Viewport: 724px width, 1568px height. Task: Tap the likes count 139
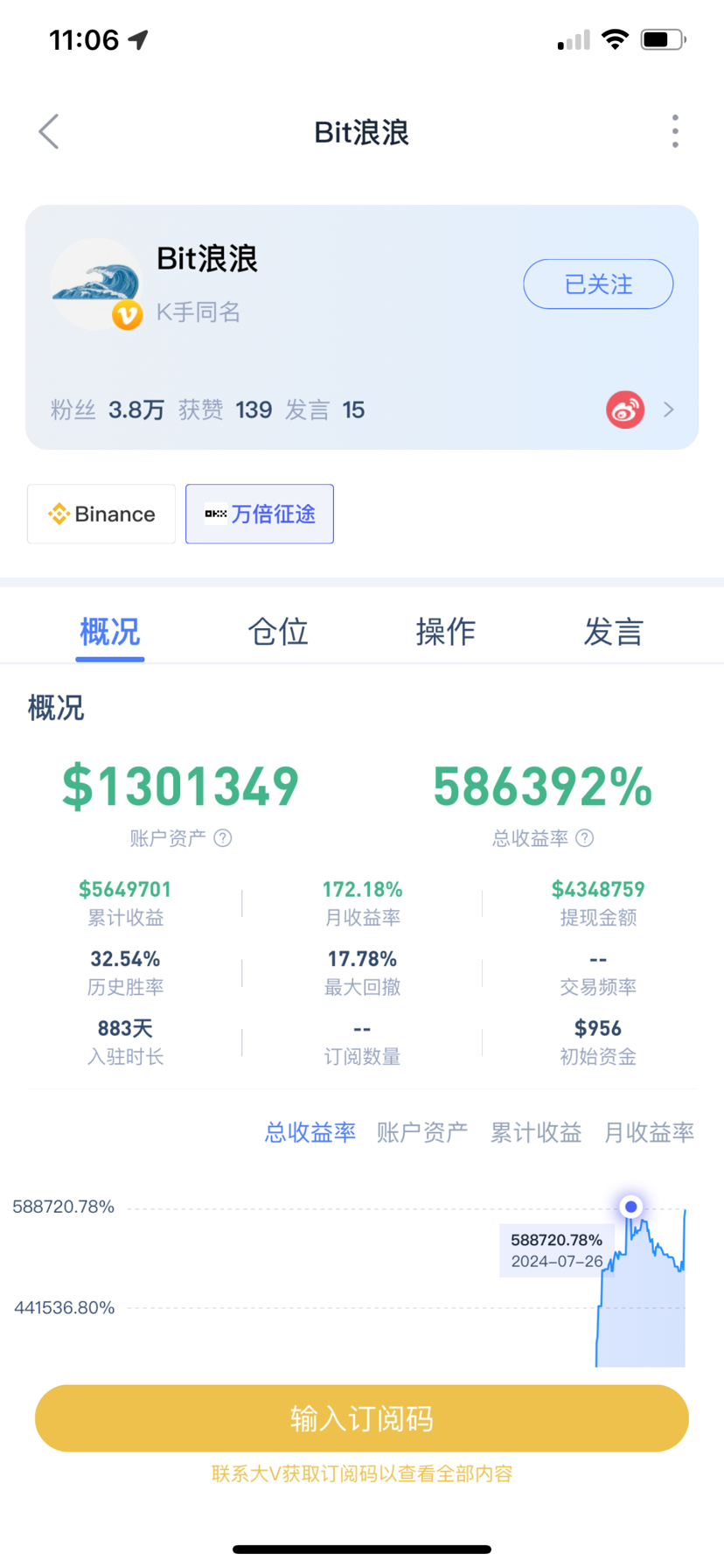(254, 409)
